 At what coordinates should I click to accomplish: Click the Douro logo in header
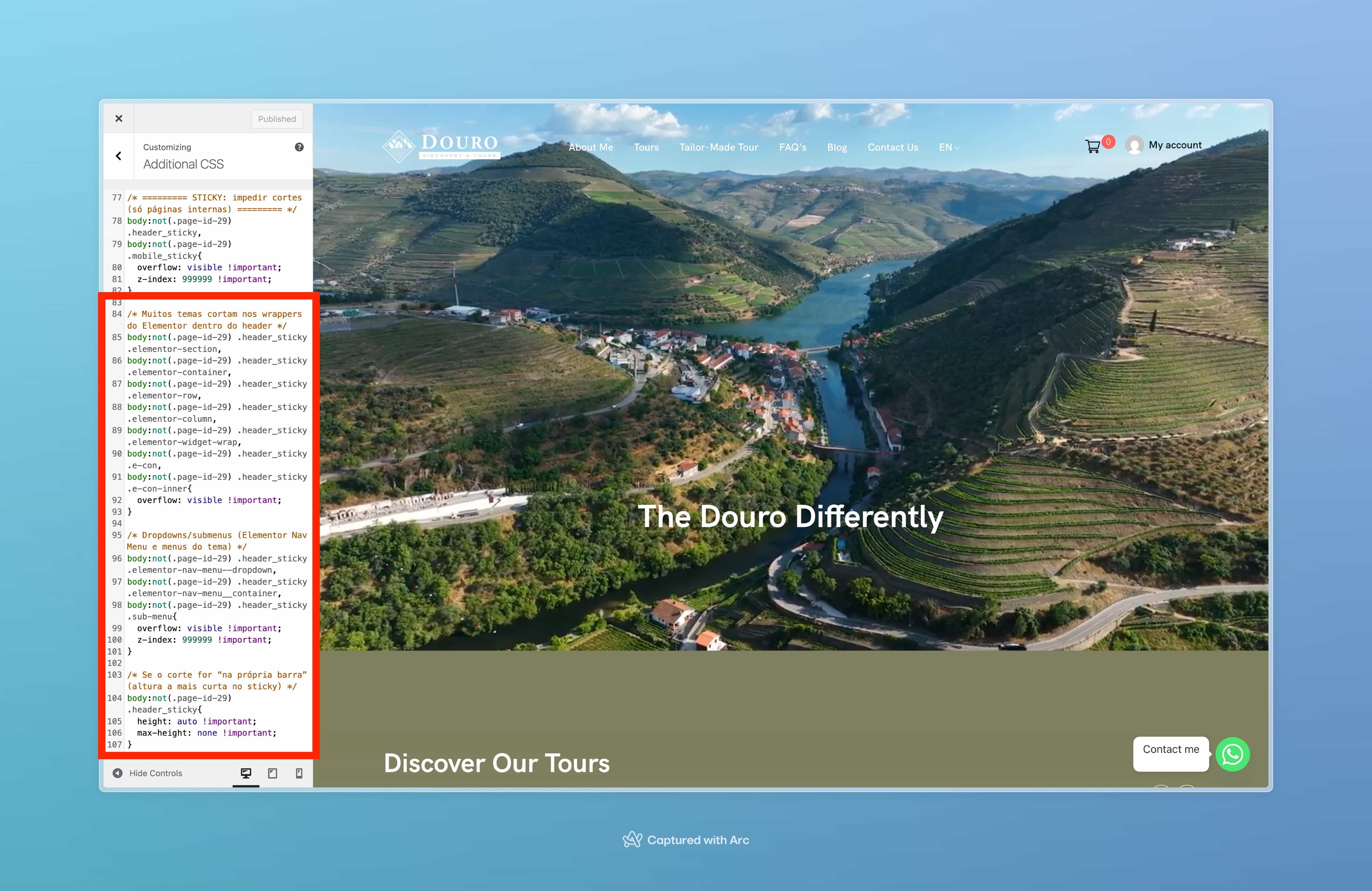click(441, 146)
